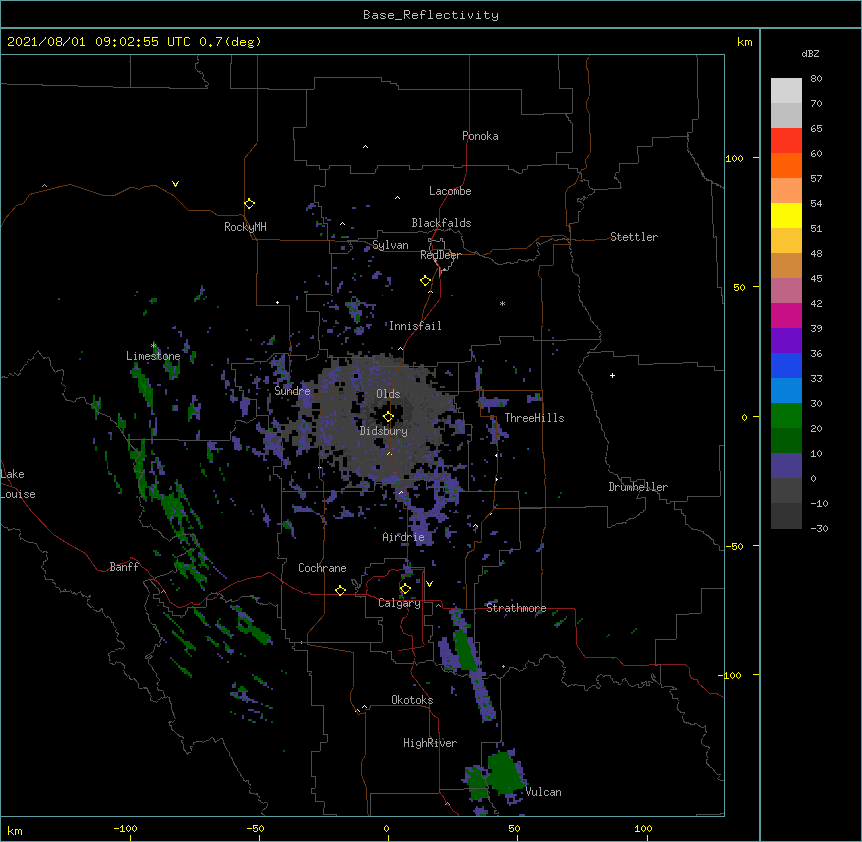Click the Lacombe city label
862x842 pixels.
click(x=450, y=191)
